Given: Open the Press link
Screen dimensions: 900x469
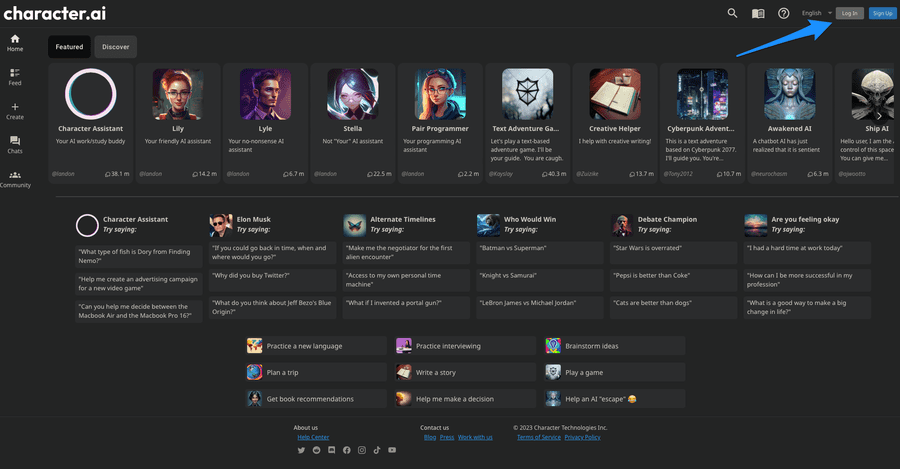Looking at the screenshot, I should click(x=447, y=437).
